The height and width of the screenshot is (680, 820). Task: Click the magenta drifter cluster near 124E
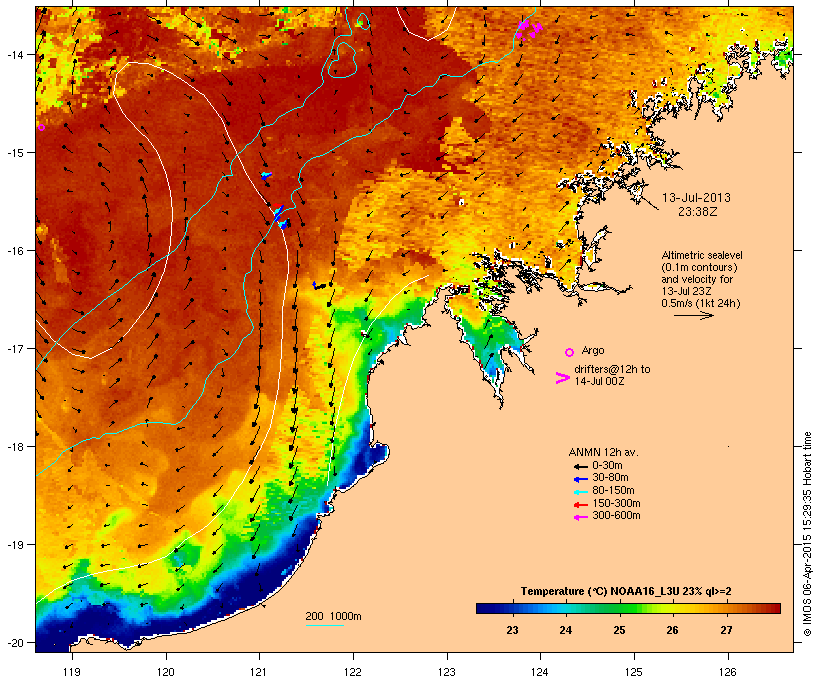coord(529,28)
